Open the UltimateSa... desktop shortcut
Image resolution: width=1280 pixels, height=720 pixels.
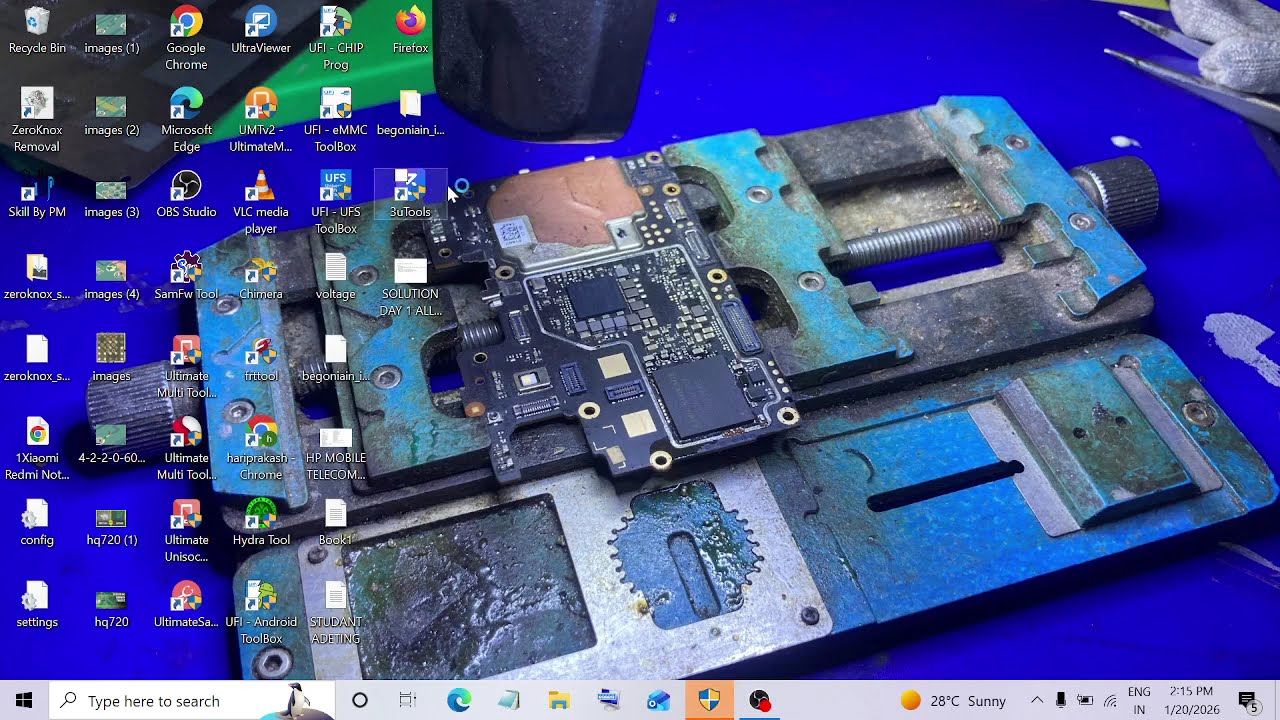(186, 604)
